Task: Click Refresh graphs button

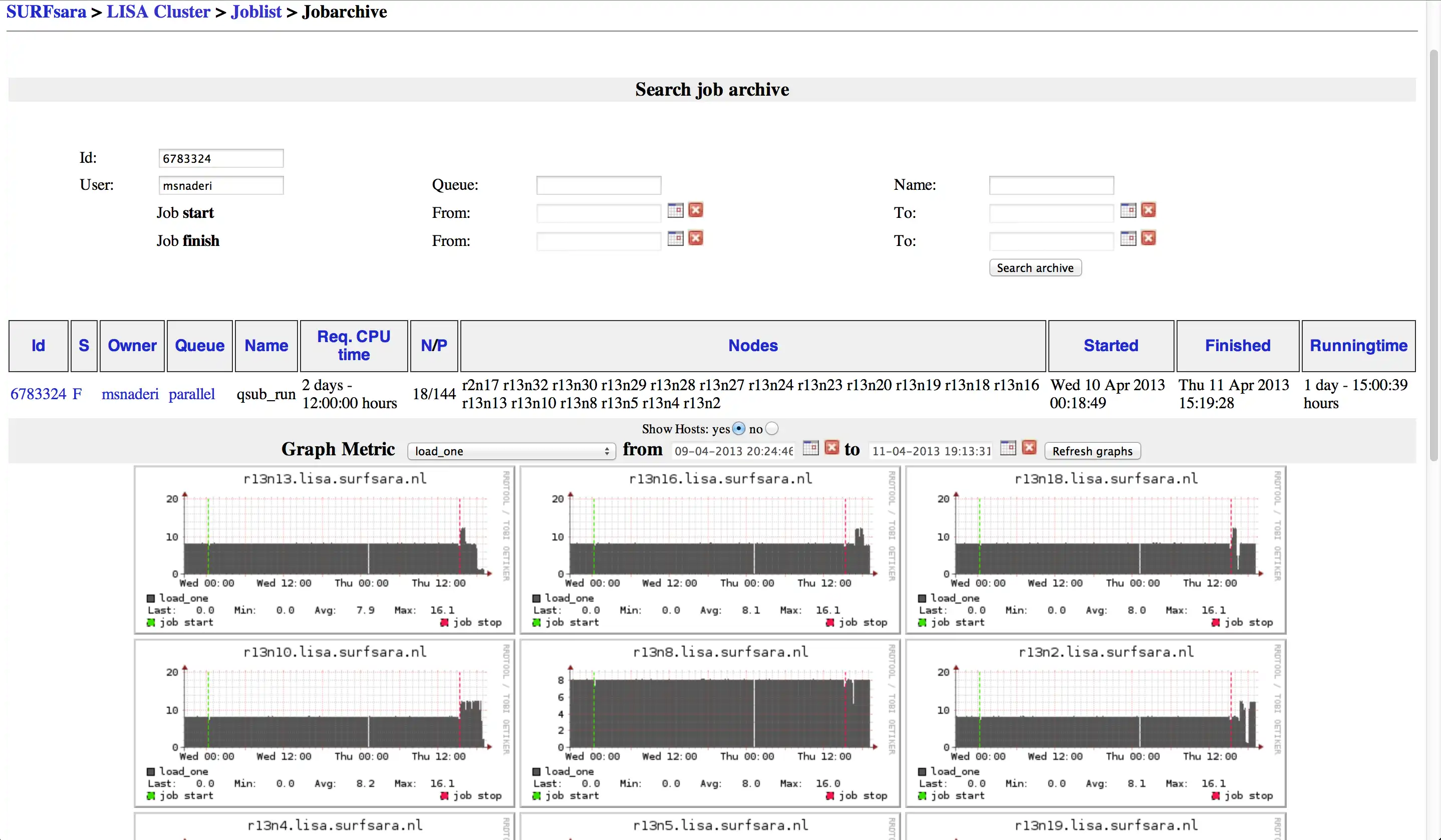Action: [1092, 451]
